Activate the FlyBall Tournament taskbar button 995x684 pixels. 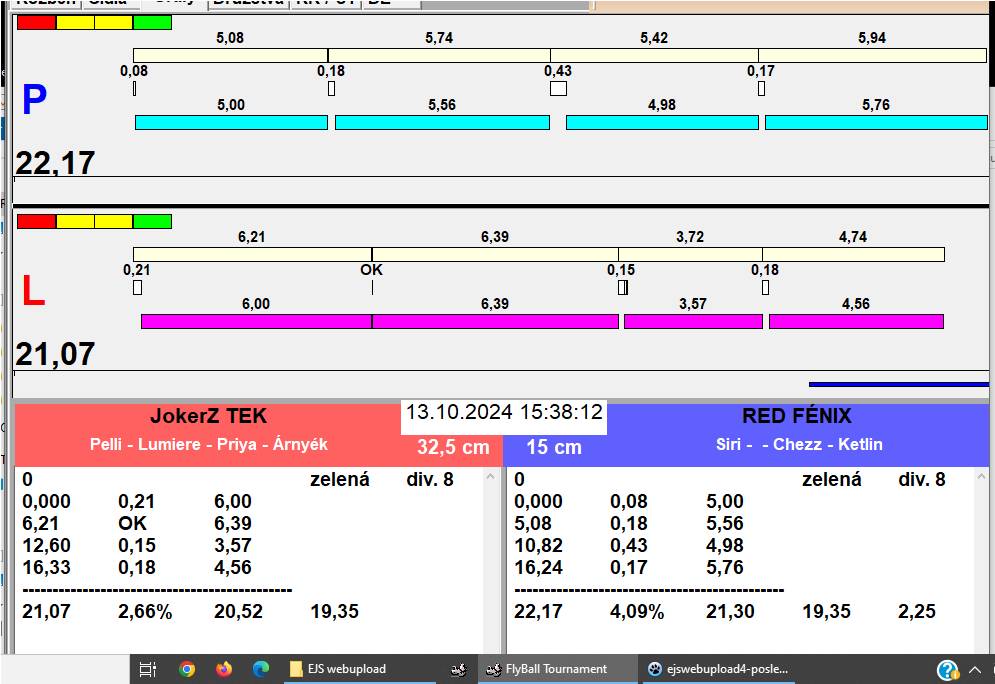click(556, 669)
